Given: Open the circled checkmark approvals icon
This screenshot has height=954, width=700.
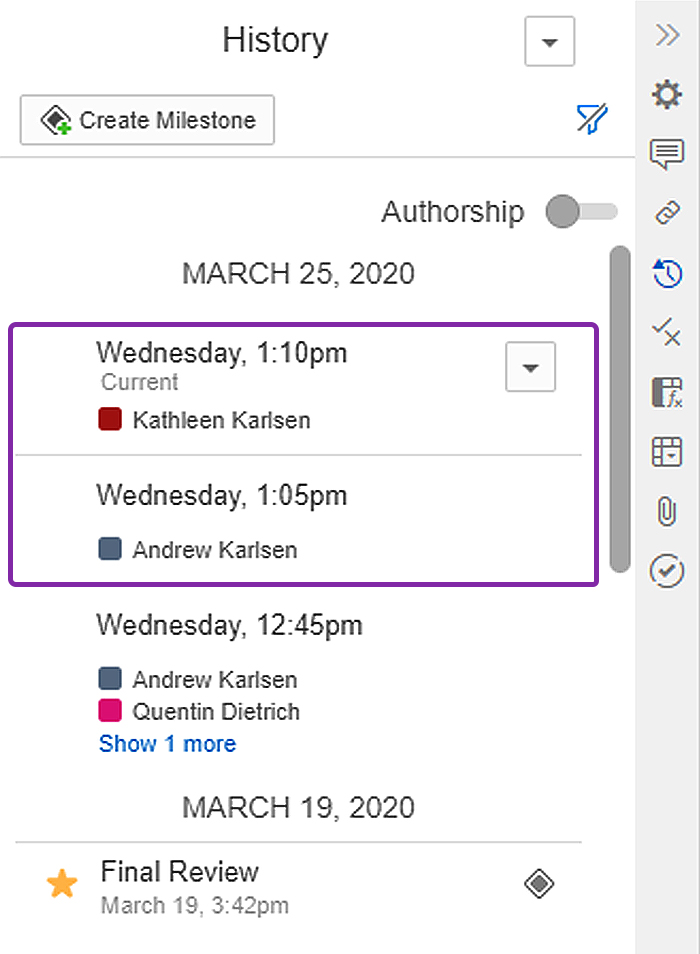Looking at the screenshot, I should click(x=667, y=571).
